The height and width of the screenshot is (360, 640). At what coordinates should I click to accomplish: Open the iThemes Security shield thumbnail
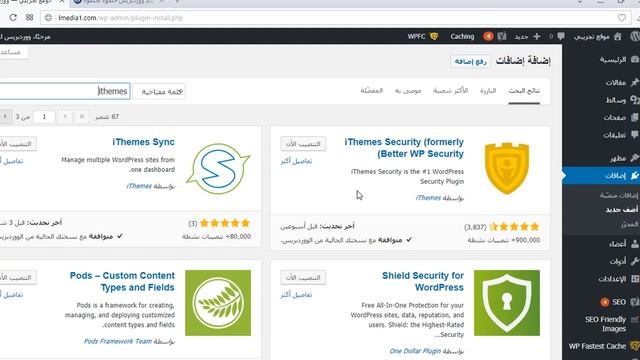507,168
